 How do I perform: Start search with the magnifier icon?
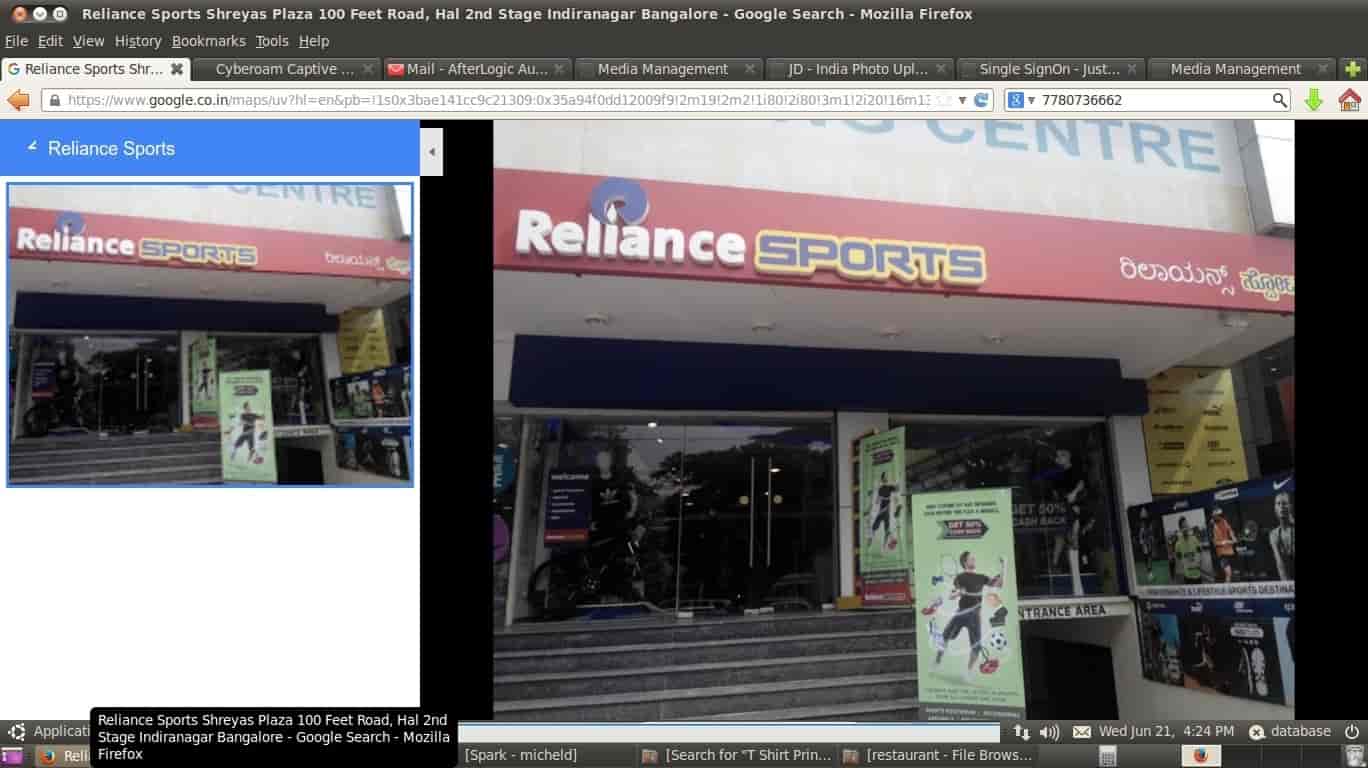pyautogui.click(x=1281, y=100)
